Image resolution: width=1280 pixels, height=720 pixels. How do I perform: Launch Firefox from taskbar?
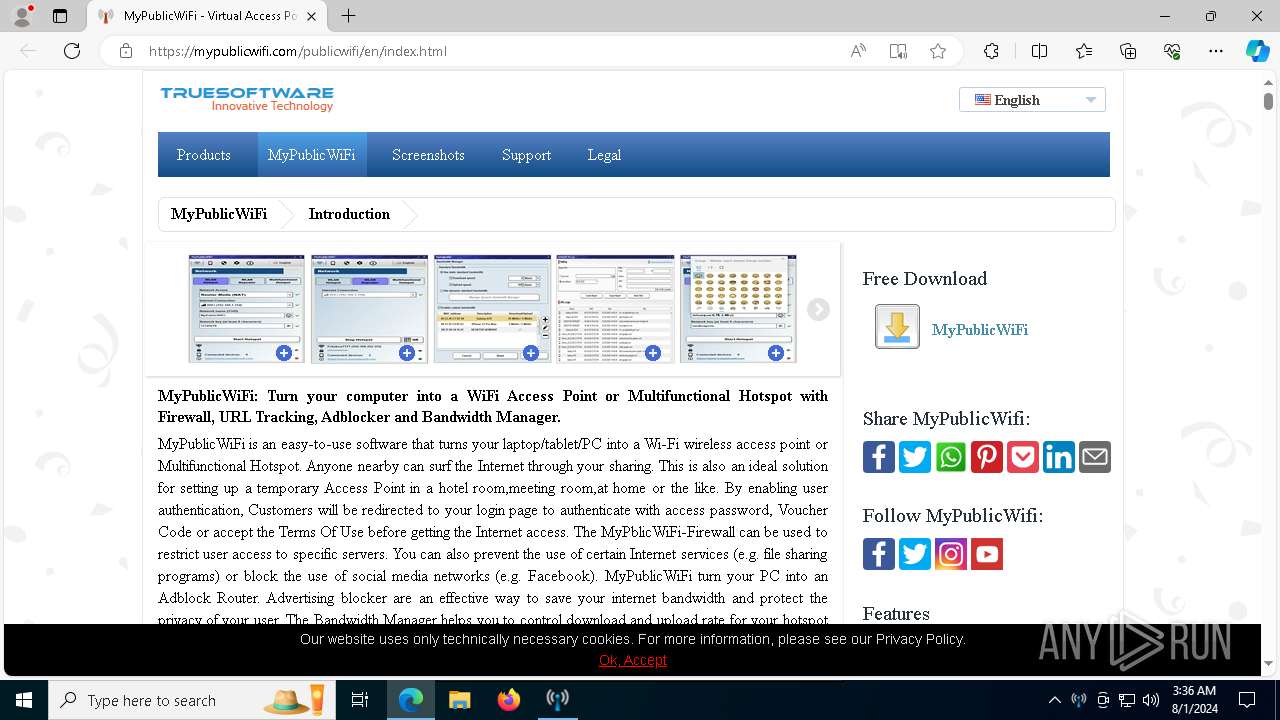pos(509,700)
